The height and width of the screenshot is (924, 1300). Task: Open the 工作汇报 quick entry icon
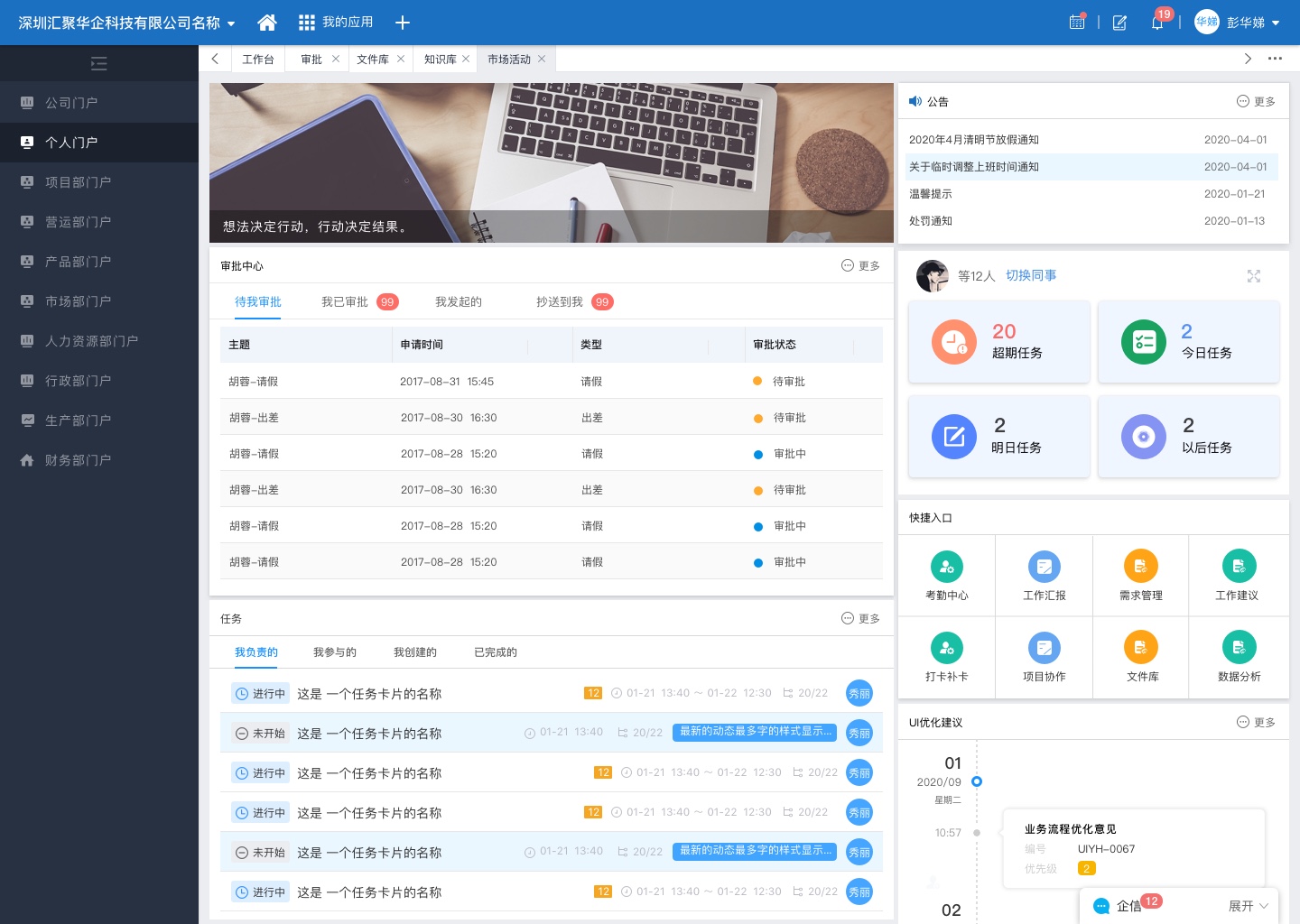point(1044,567)
